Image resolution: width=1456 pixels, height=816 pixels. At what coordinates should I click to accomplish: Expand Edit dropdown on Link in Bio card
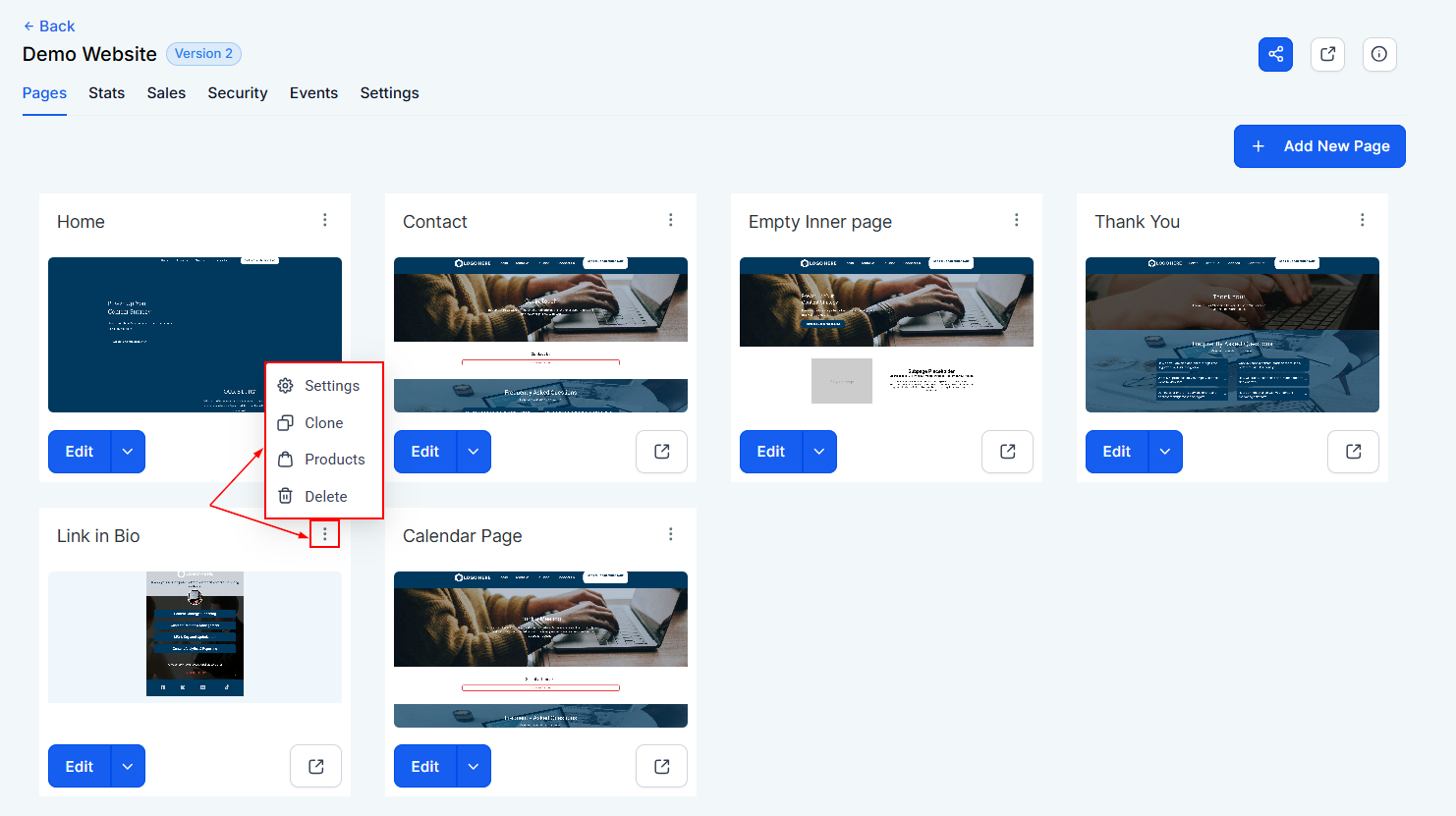click(x=128, y=766)
